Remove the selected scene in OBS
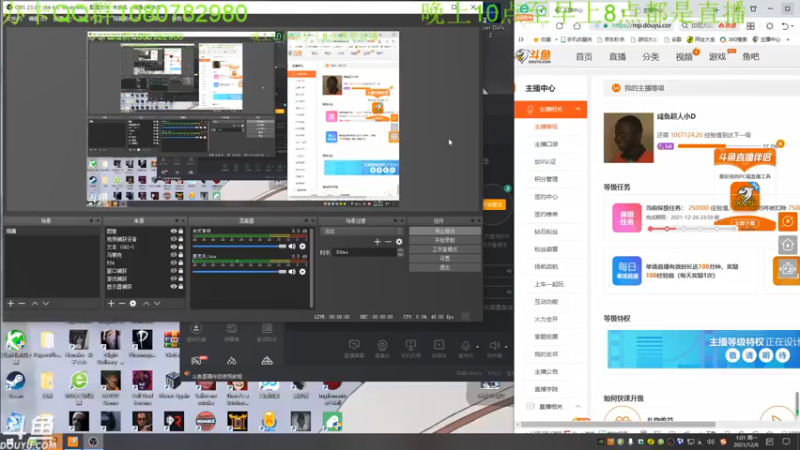Viewport: 800px width, 450px height. 21,304
